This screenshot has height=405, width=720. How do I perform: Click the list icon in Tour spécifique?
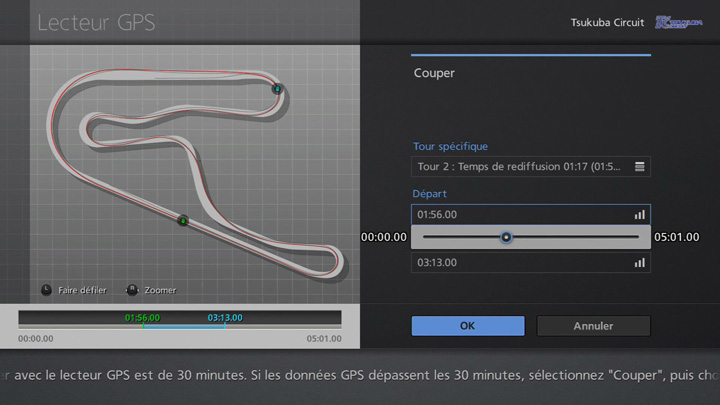(x=639, y=166)
